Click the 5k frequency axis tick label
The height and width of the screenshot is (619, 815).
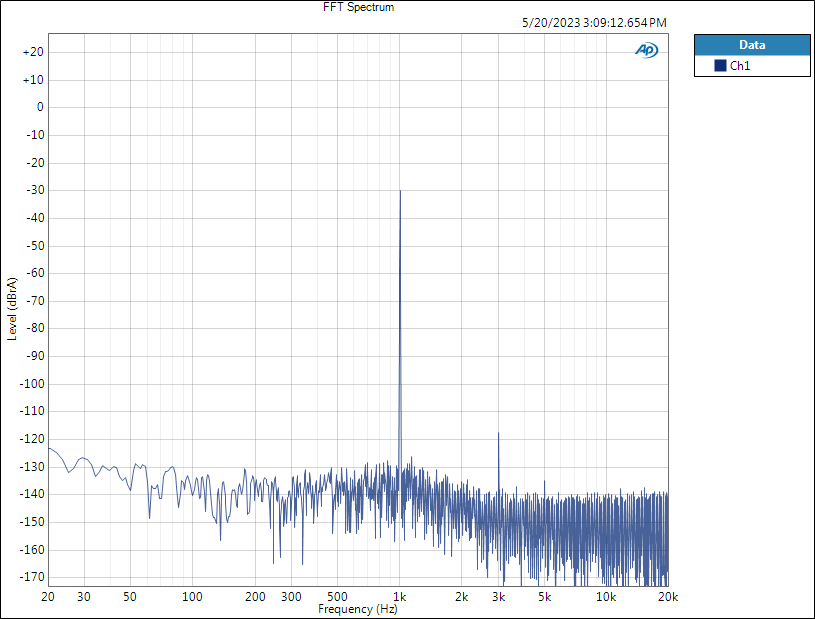(544, 597)
